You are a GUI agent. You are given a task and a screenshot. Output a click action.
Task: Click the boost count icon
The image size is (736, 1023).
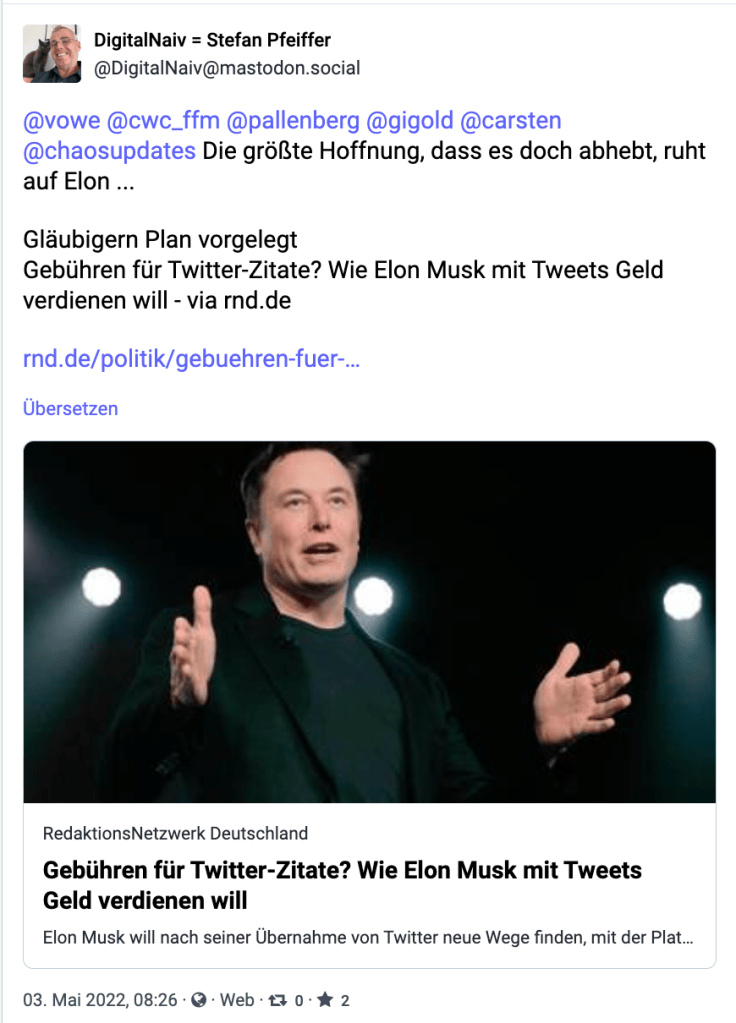coord(277,999)
